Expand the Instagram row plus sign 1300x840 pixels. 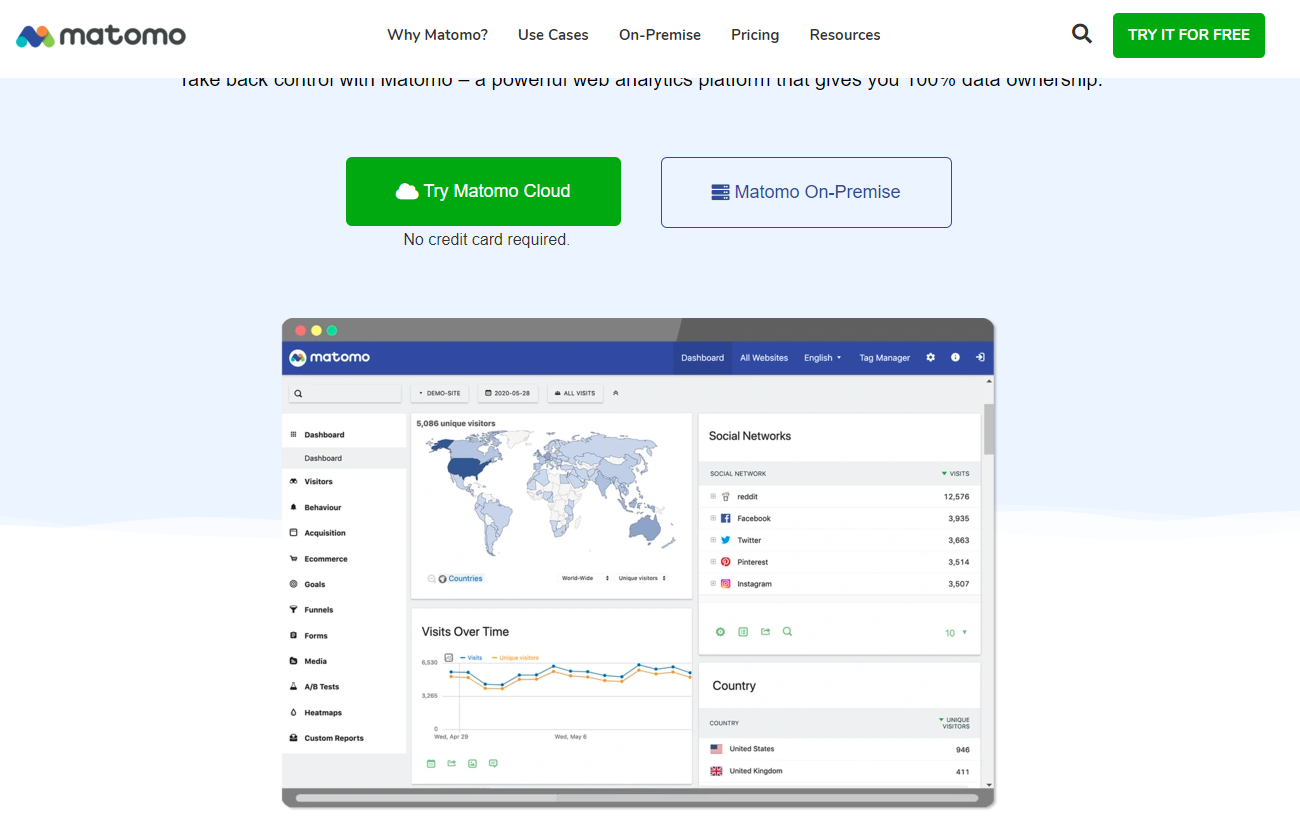tap(713, 583)
